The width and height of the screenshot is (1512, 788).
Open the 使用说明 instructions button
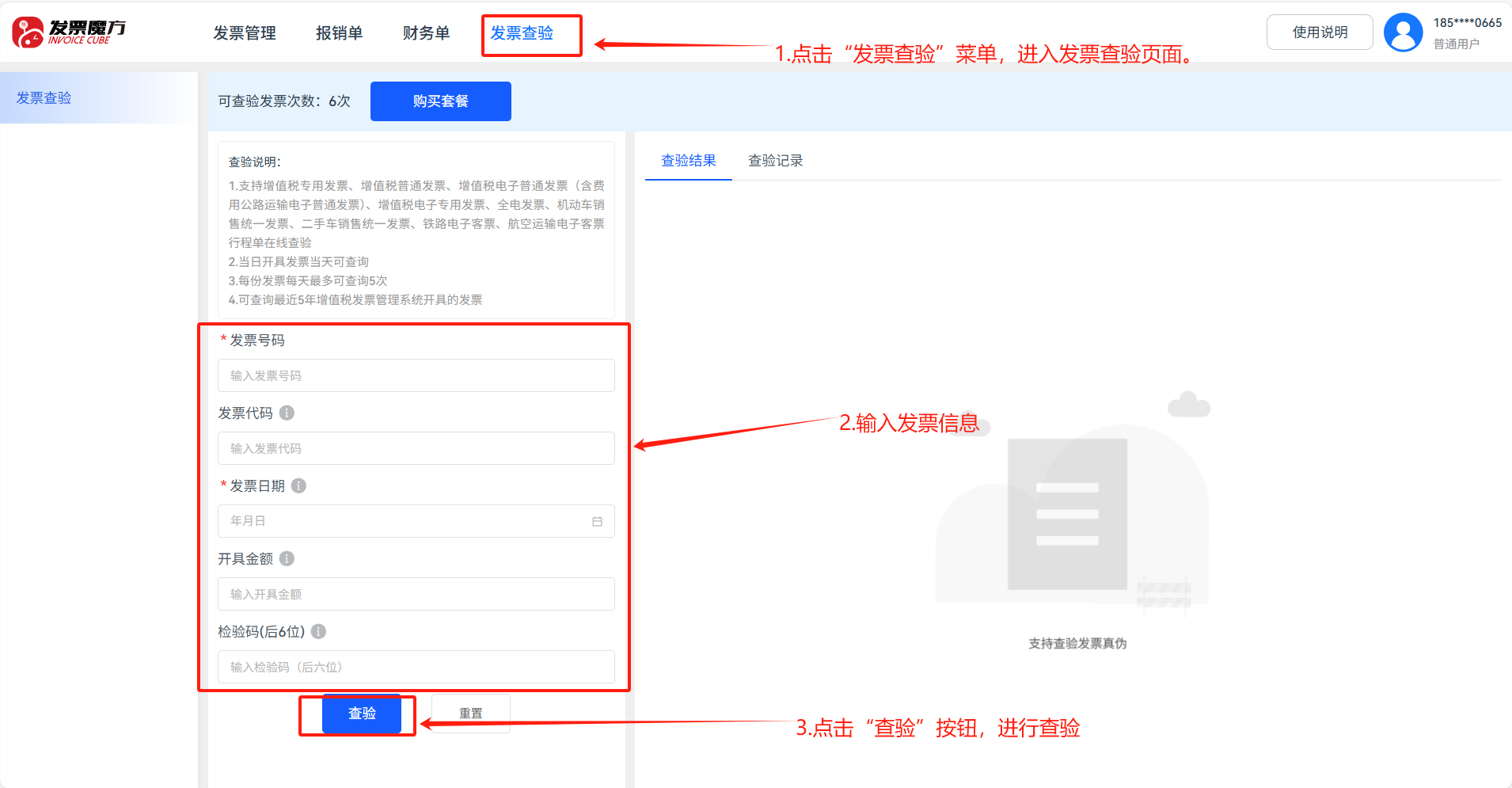(1319, 32)
